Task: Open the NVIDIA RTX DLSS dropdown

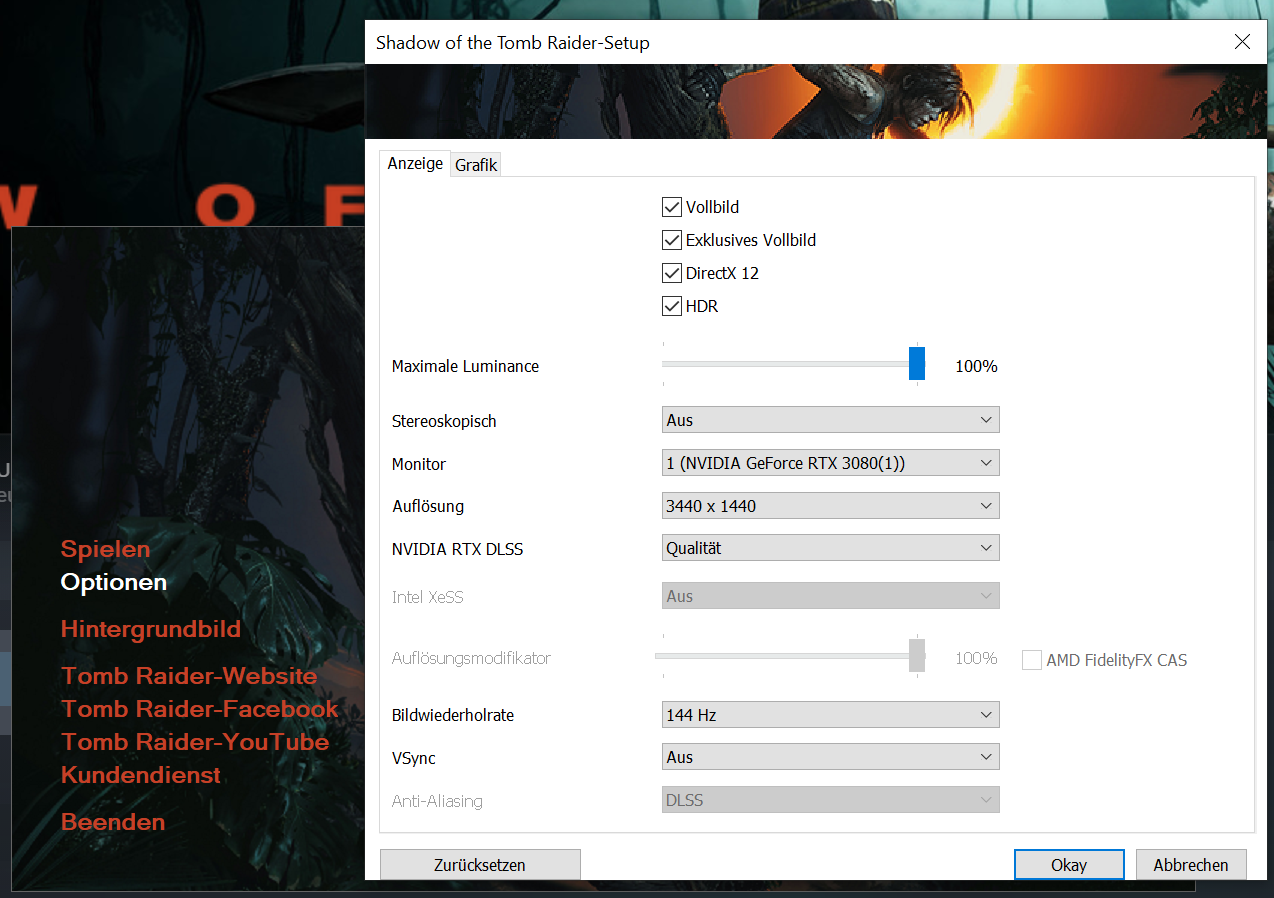Action: (x=830, y=548)
